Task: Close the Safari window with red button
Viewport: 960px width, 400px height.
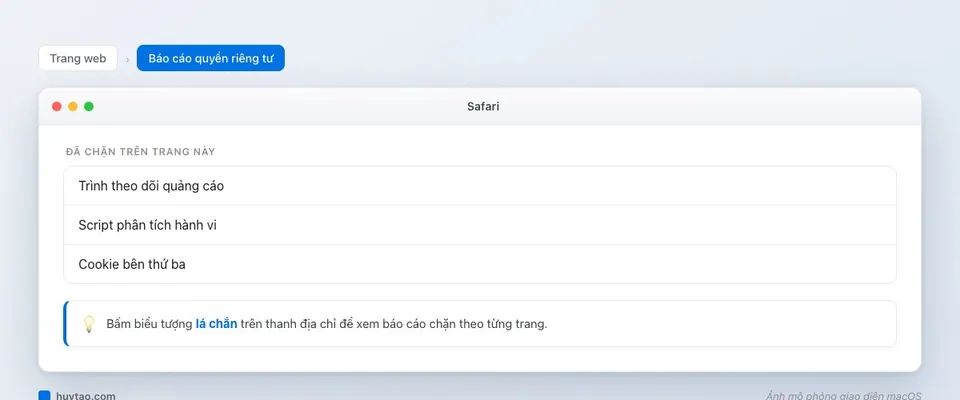Action: (57, 107)
